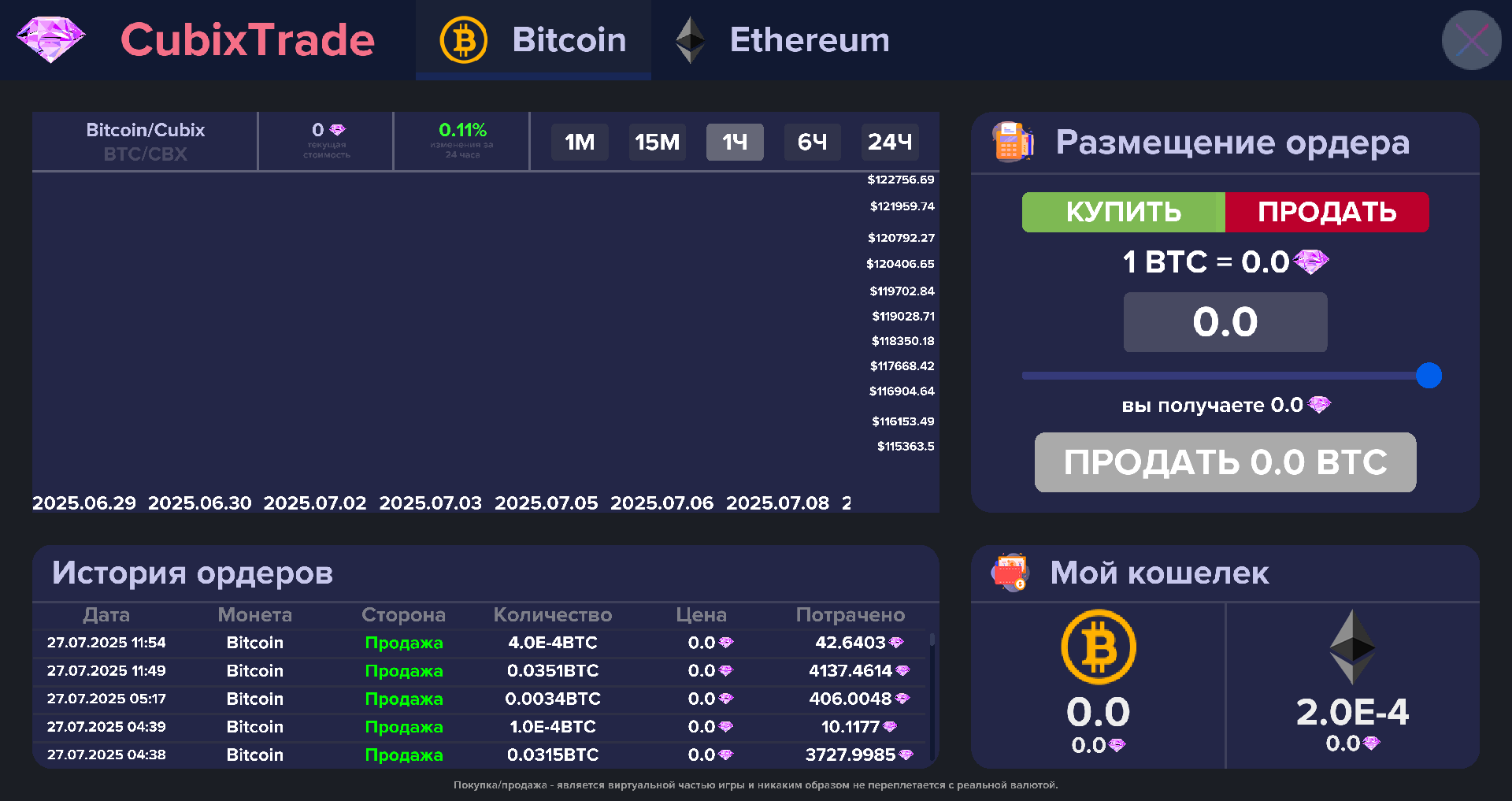Select the 1М chart interval
This screenshot has width=1512, height=801.
[580, 142]
